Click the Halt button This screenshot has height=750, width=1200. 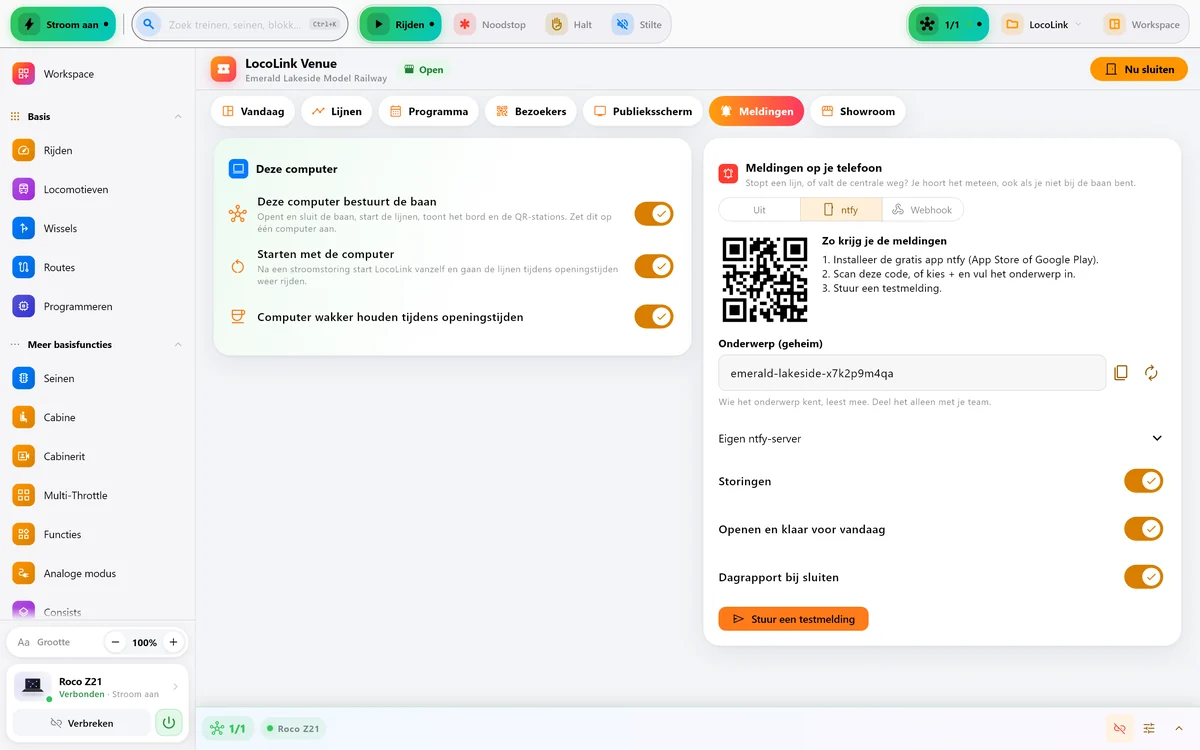pos(570,24)
